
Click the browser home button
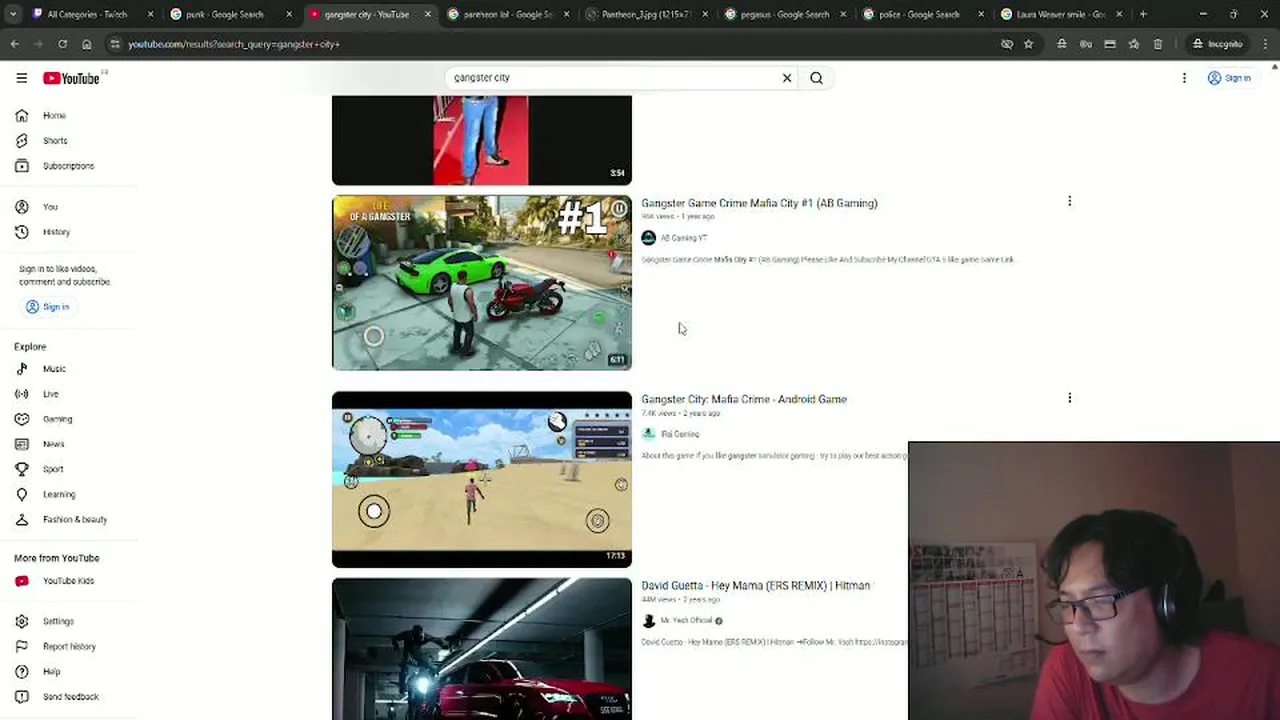tap(86, 44)
